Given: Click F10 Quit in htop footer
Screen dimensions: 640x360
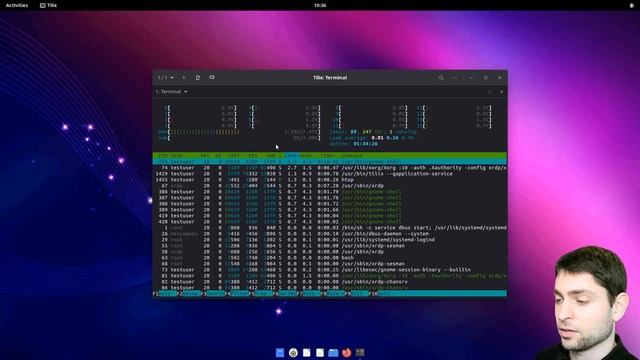Looking at the screenshot, I should 381,293.
